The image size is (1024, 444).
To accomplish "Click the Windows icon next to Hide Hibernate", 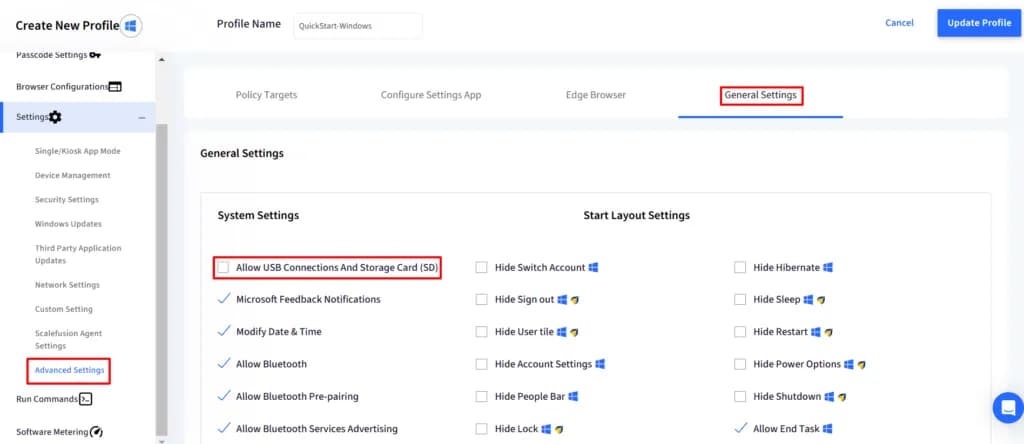I will (x=828, y=268).
